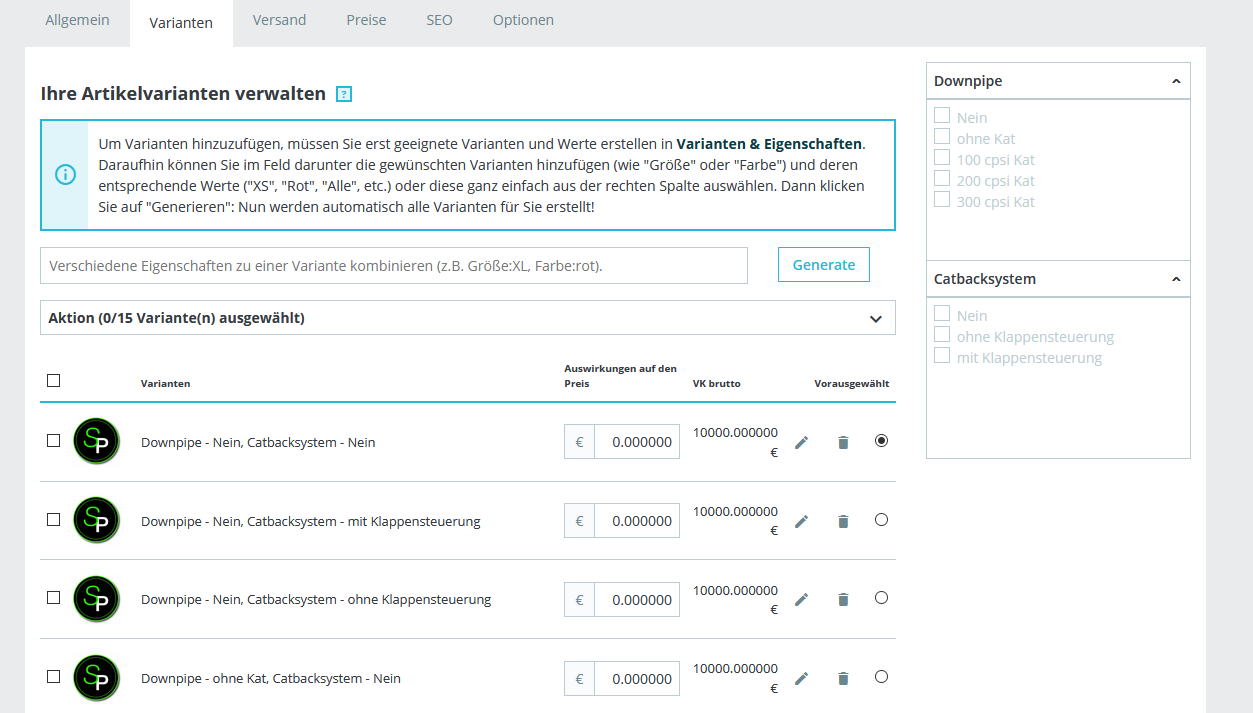Switch to the Versand tab

(x=279, y=20)
